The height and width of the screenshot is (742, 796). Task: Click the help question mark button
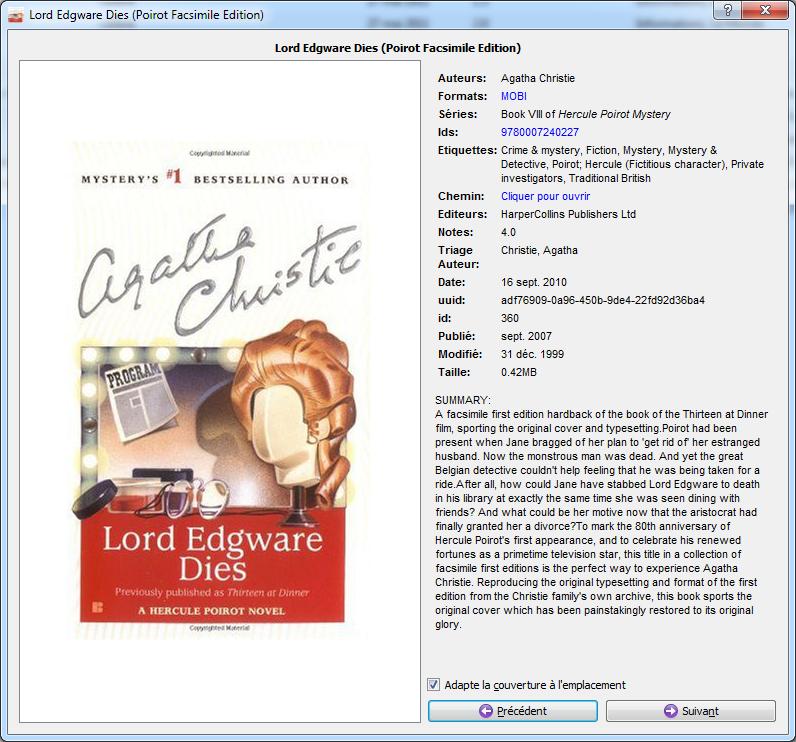click(x=727, y=10)
